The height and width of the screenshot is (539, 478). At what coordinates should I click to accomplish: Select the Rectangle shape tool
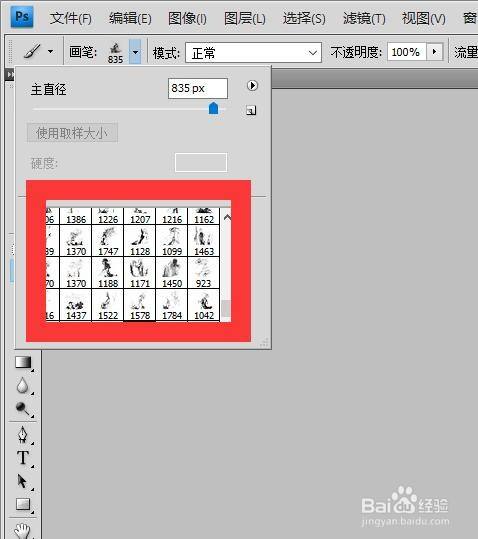23,504
